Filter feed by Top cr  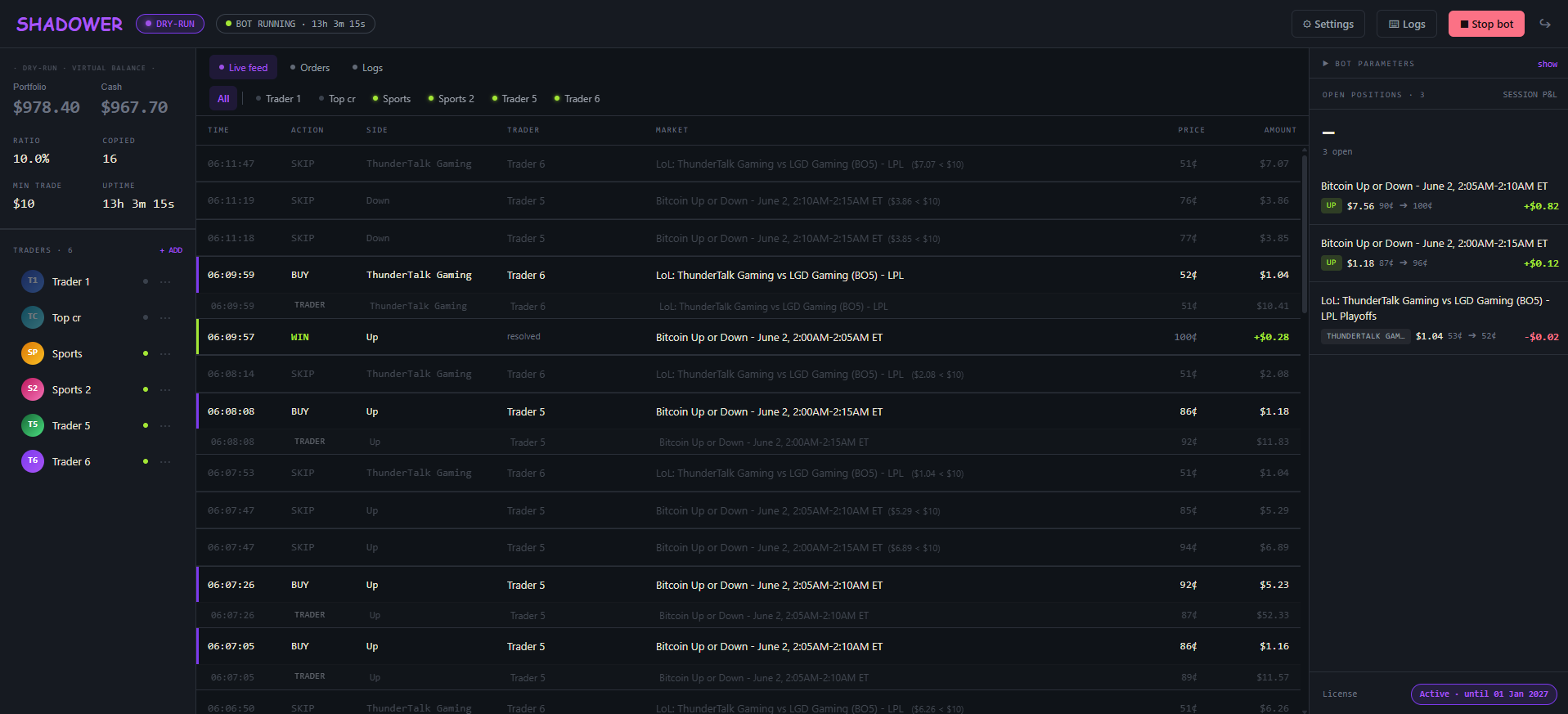point(337,99)
